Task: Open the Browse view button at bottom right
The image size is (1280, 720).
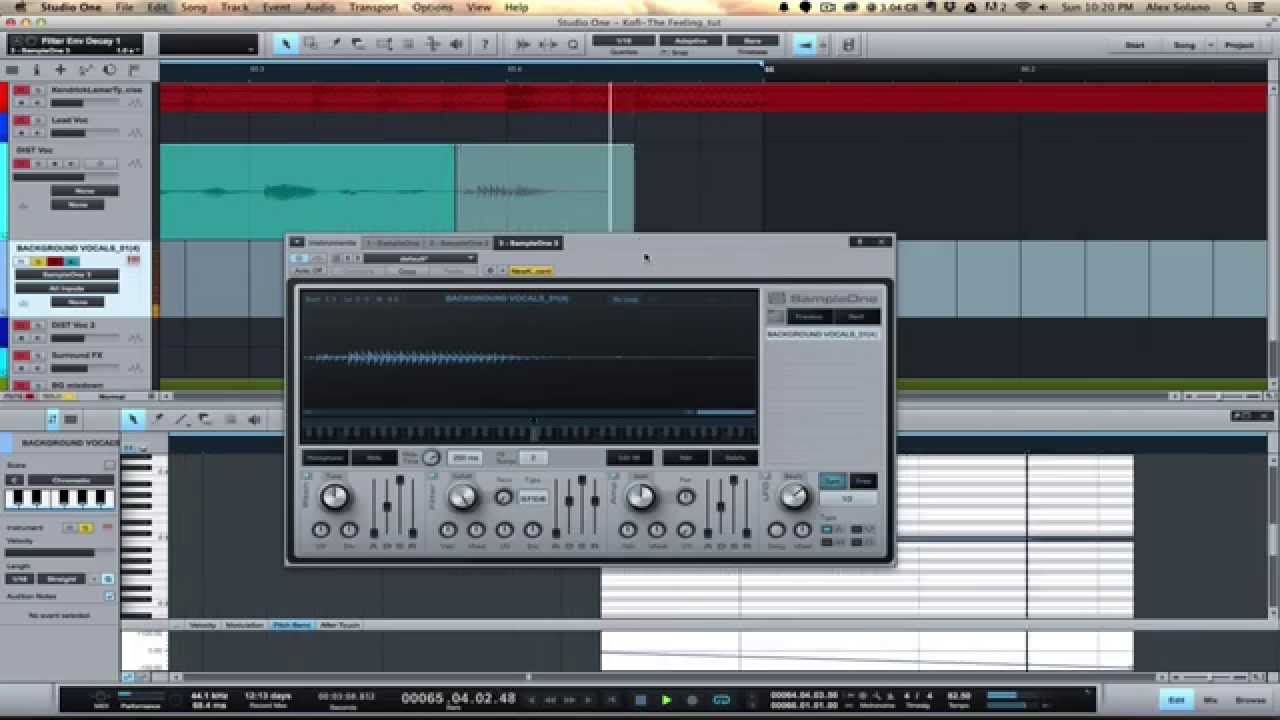Action: (1249, 700)
